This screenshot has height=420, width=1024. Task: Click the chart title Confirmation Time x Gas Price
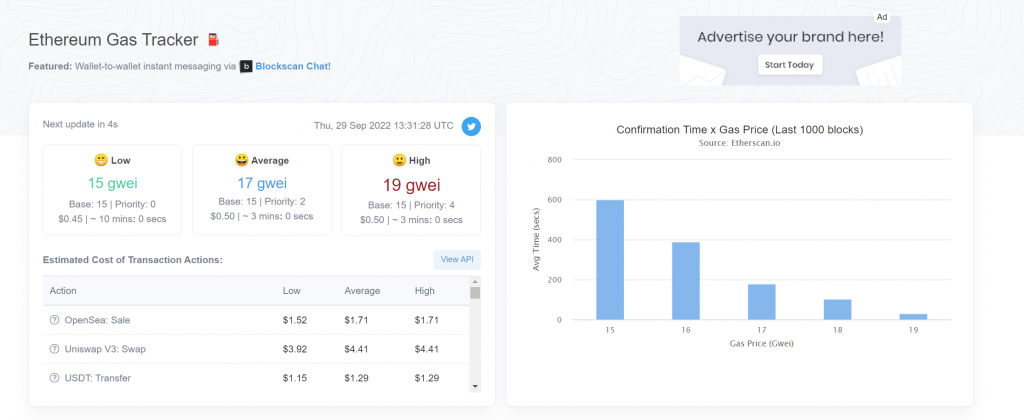(x=740, y=130)
